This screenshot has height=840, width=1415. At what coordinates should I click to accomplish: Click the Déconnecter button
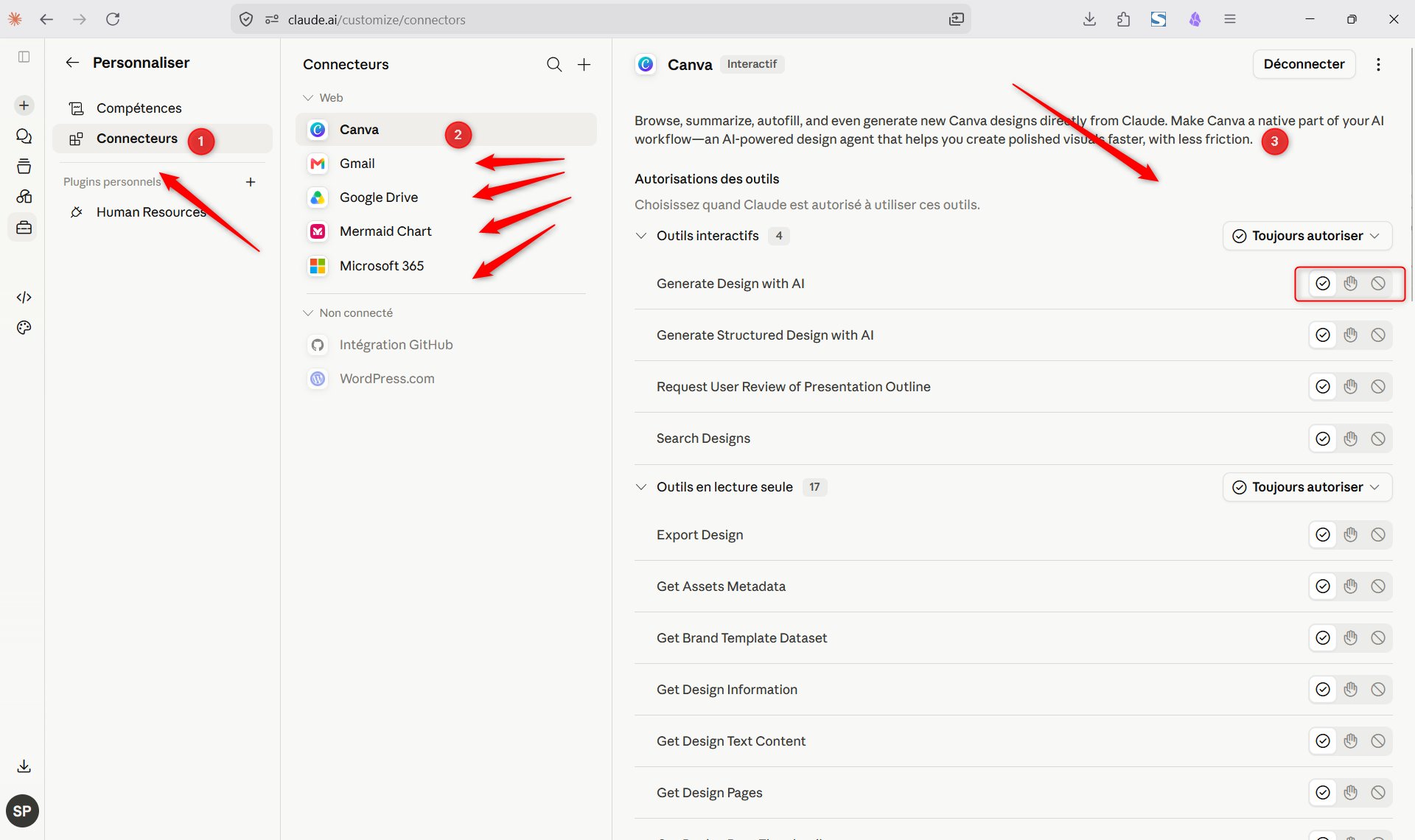coord(1304,64)
